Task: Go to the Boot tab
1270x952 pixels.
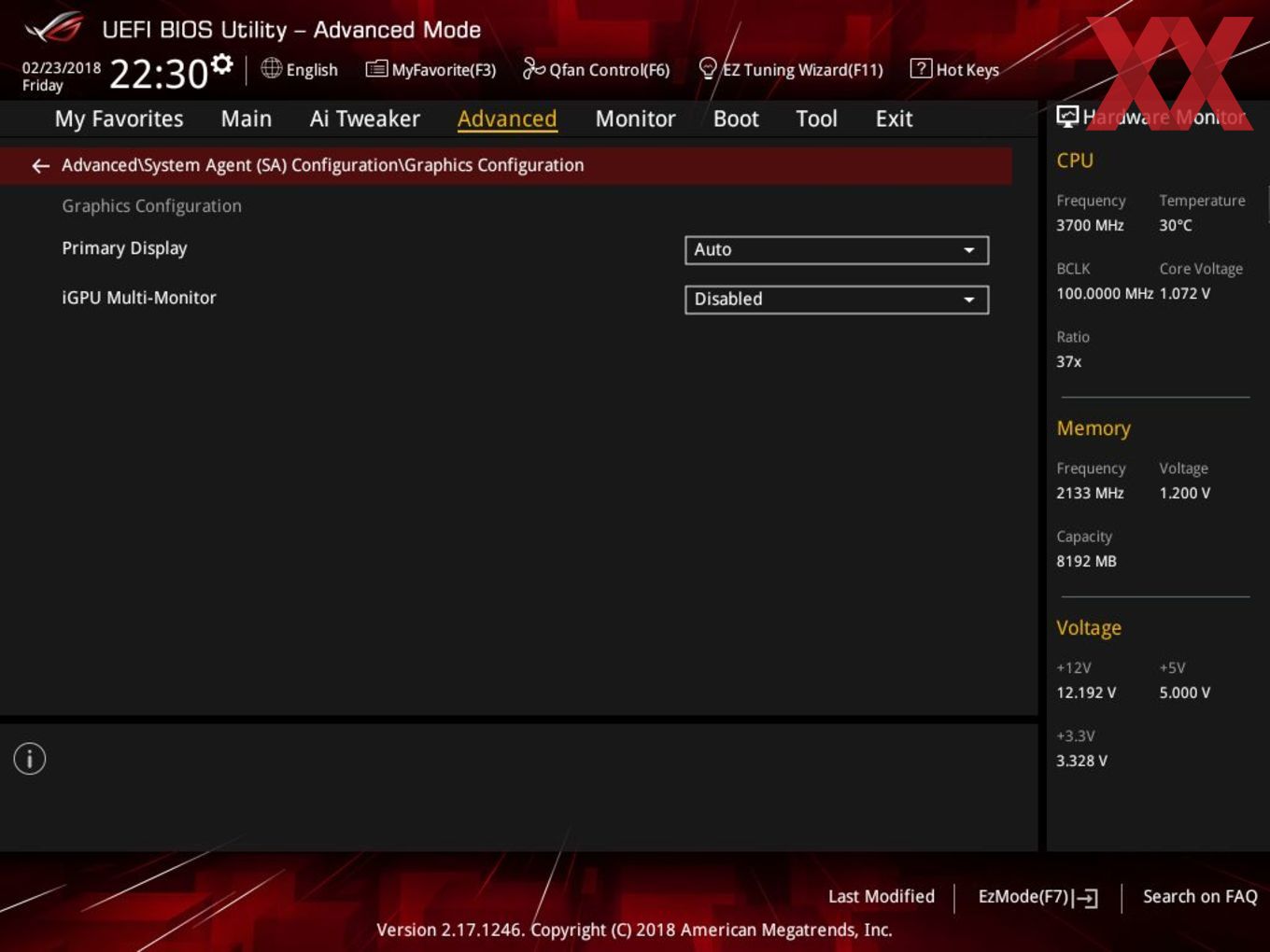Action: [x=736, y=119]
